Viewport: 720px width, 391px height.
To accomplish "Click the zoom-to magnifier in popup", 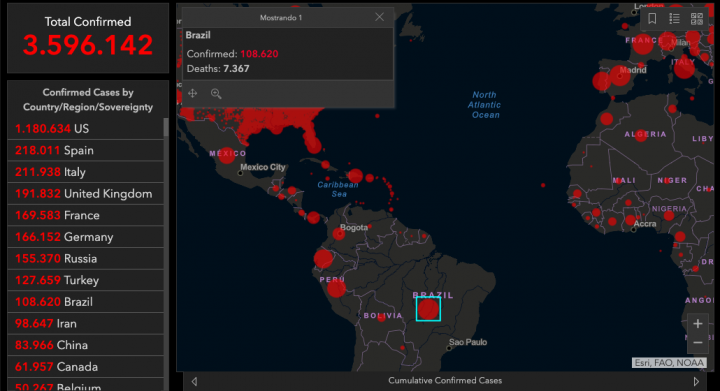I will (x=216, y=94).
